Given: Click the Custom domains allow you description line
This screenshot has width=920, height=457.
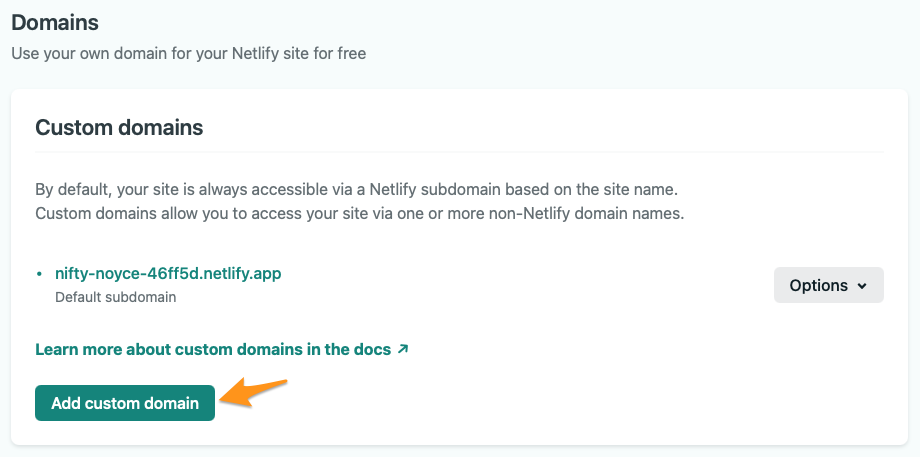Looking at the screenshot, I should 360,214.
